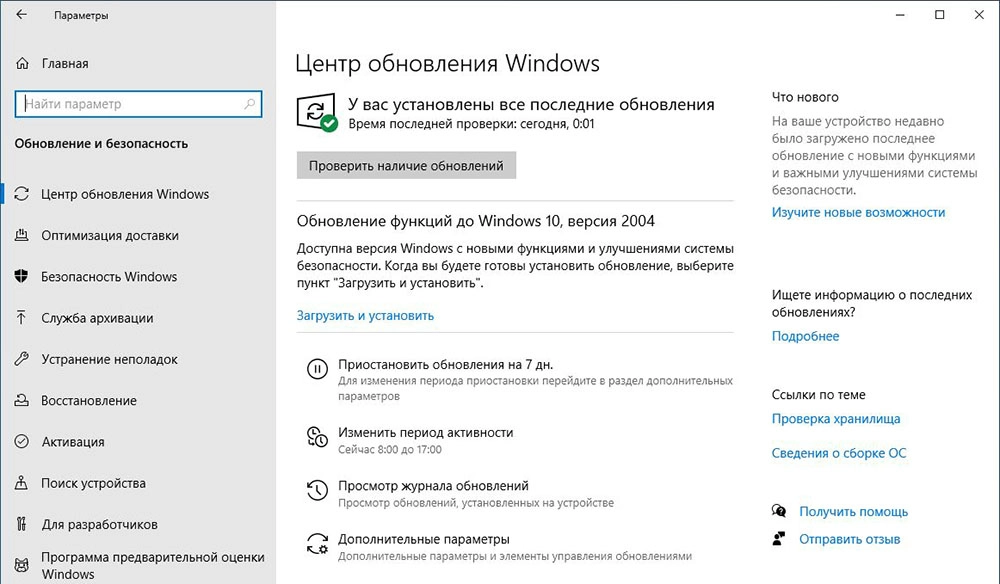Click the search magnifier icon
Image resolution: width=1000 pixels, height=584 pixels.
(x=249, y=104)
